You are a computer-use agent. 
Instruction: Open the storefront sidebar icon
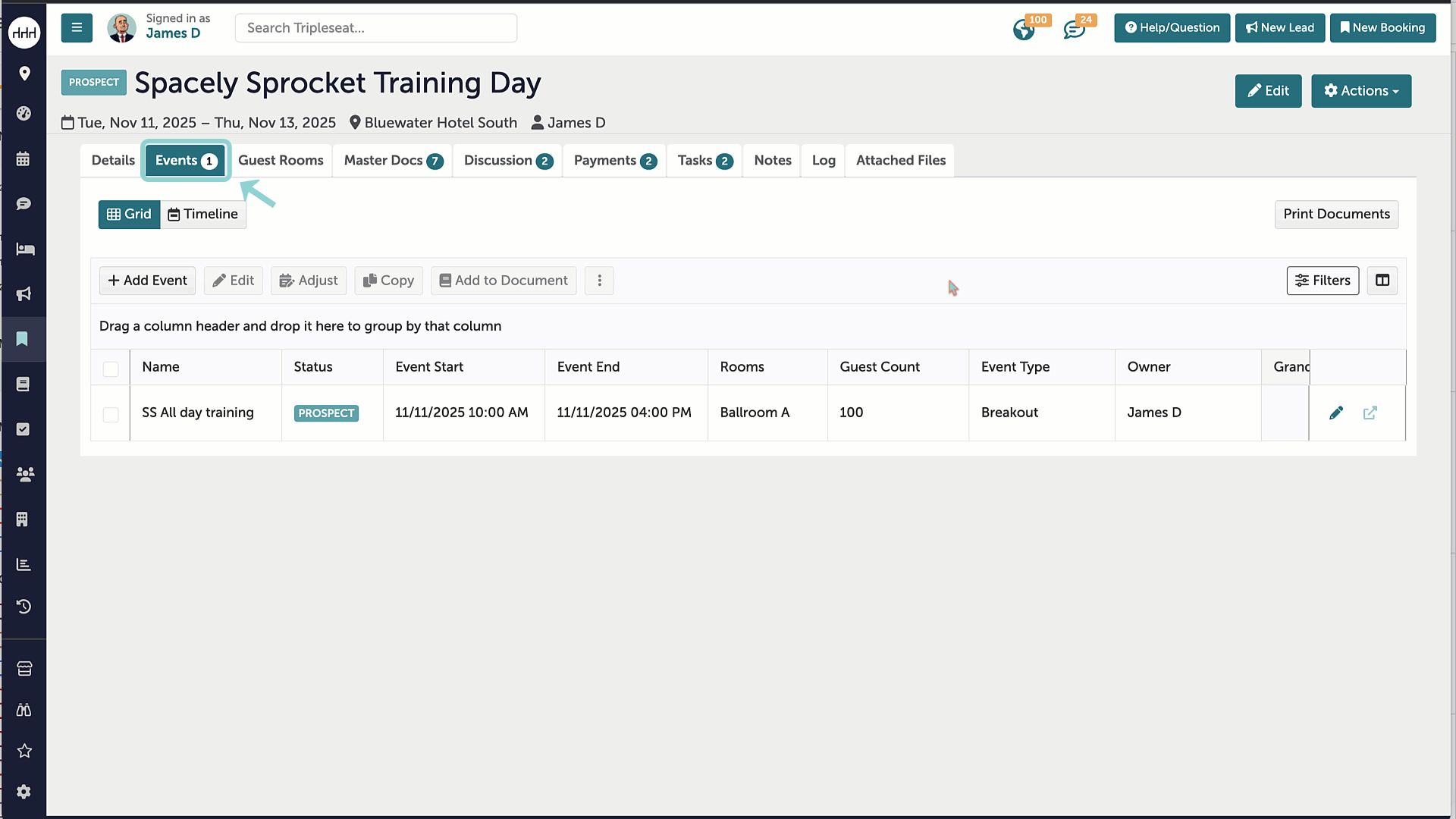[x=24, y=668]
